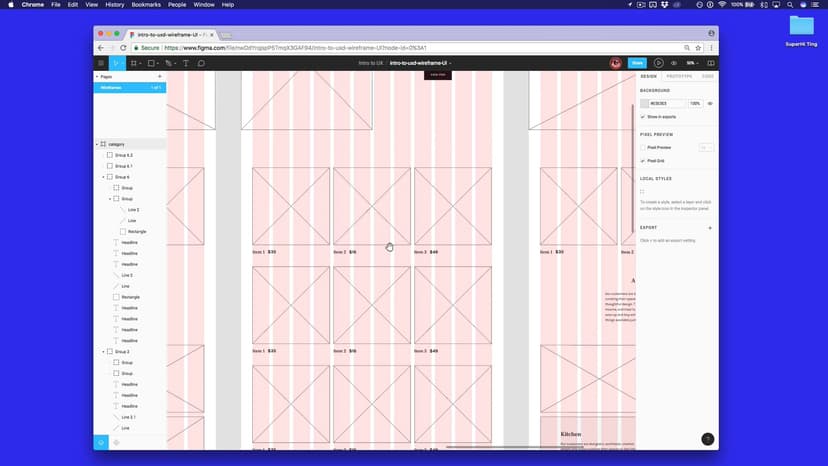This screenshot has width=828, height=466.
Task: Click the background color swatch
Action: (645, 103)
